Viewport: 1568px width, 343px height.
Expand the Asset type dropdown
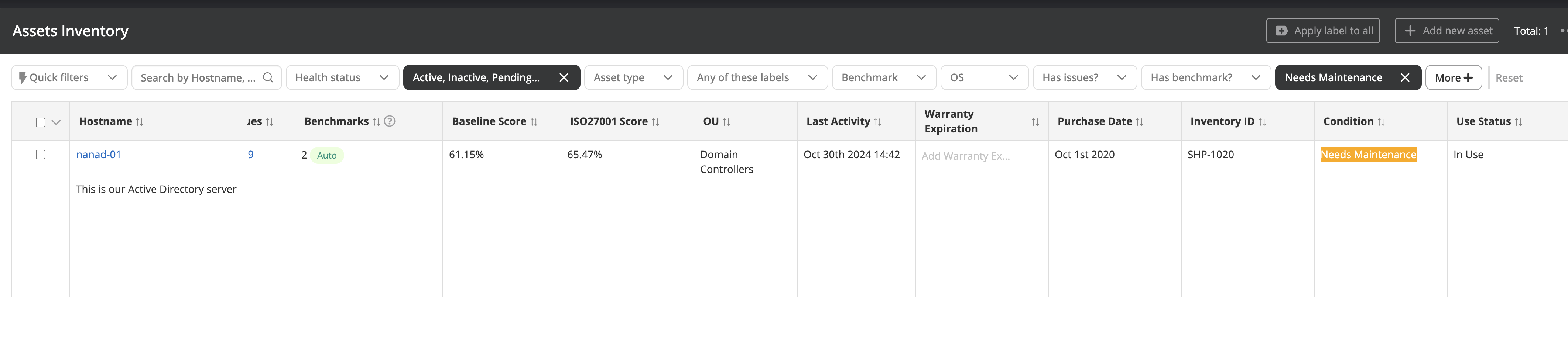coord(633,77)
